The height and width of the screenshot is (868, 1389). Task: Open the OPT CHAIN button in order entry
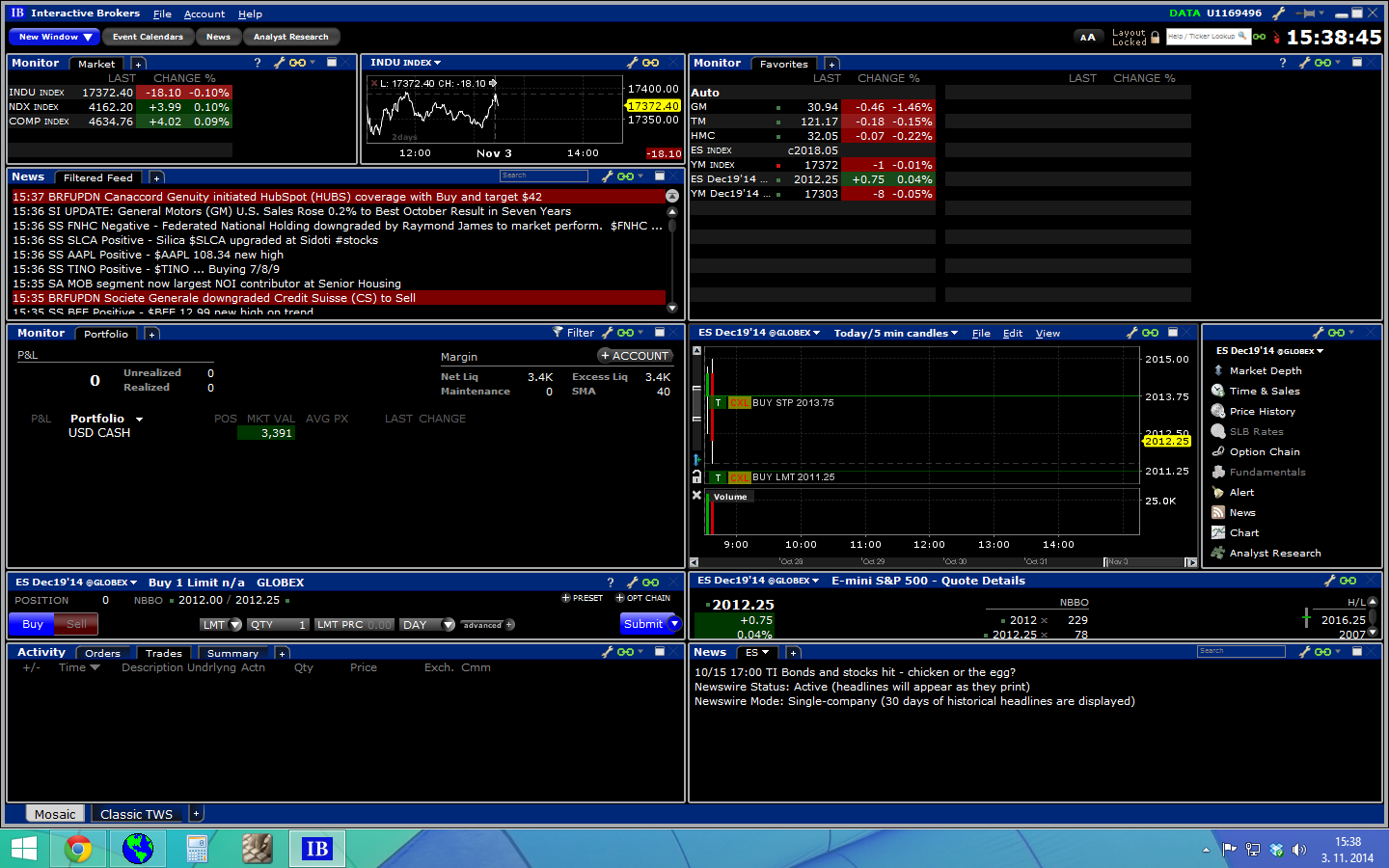tap(643, 598)
